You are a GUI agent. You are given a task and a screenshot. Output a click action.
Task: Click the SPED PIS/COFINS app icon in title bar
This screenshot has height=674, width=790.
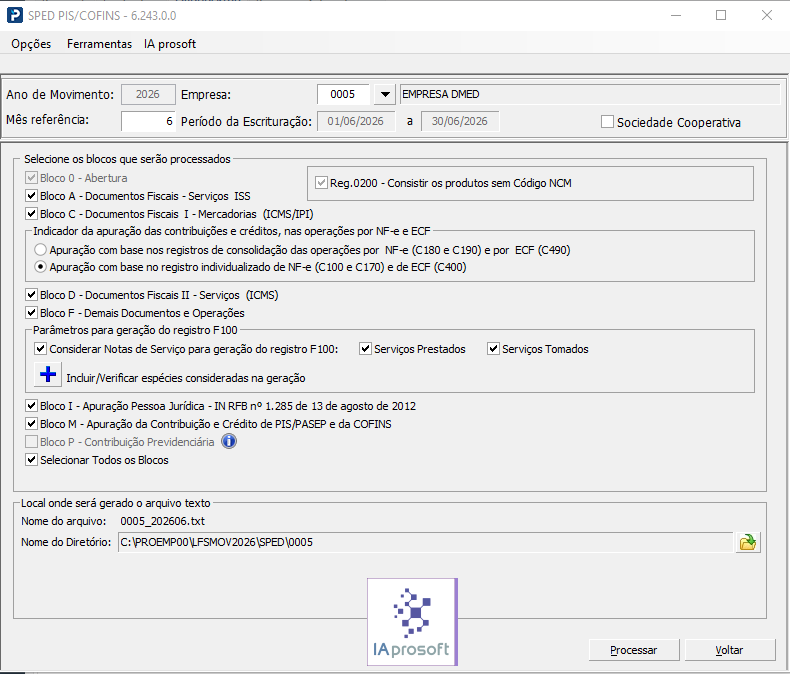click(x=14, y=15)
